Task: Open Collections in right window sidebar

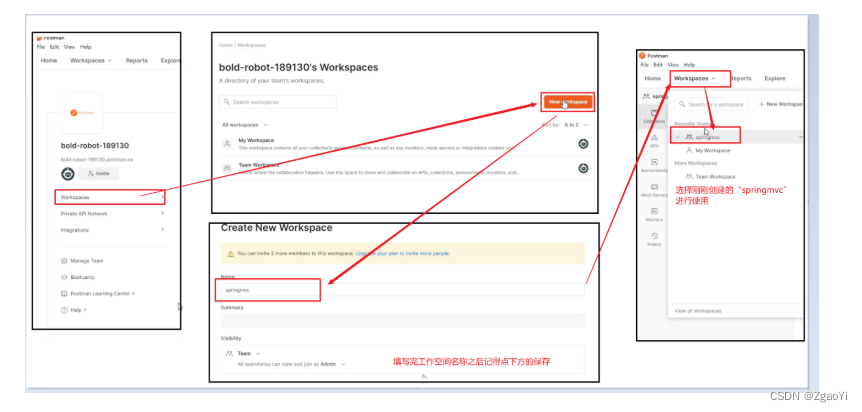Action: [x=654, y=116]
